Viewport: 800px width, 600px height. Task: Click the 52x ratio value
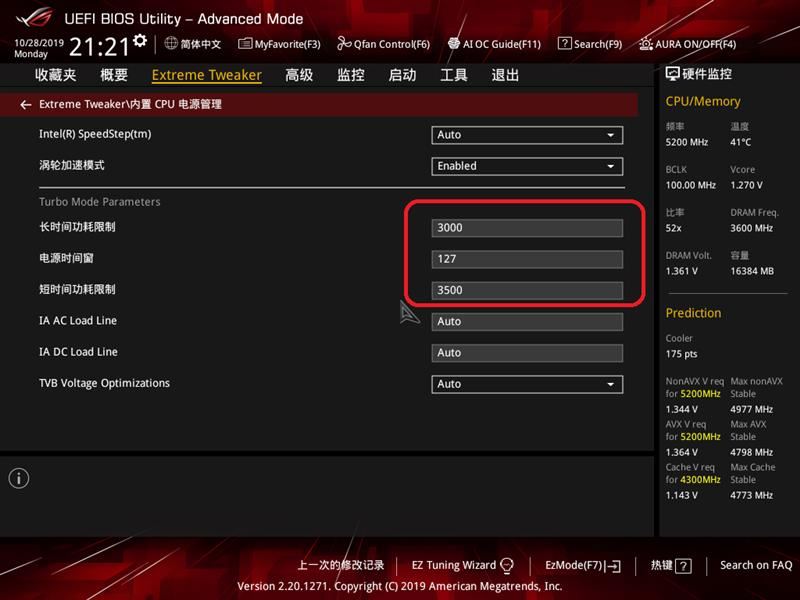pyautogui.click(x=673, y=228)
